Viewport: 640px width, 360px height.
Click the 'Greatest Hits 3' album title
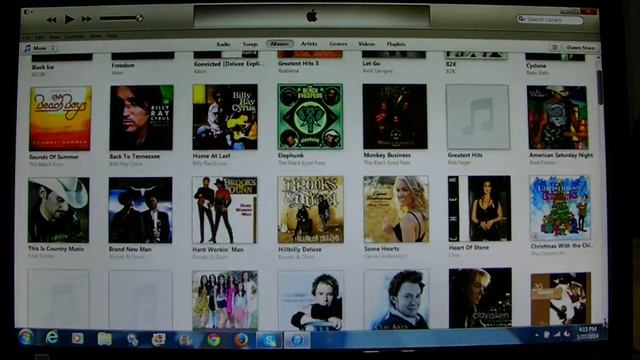[298, 64]
